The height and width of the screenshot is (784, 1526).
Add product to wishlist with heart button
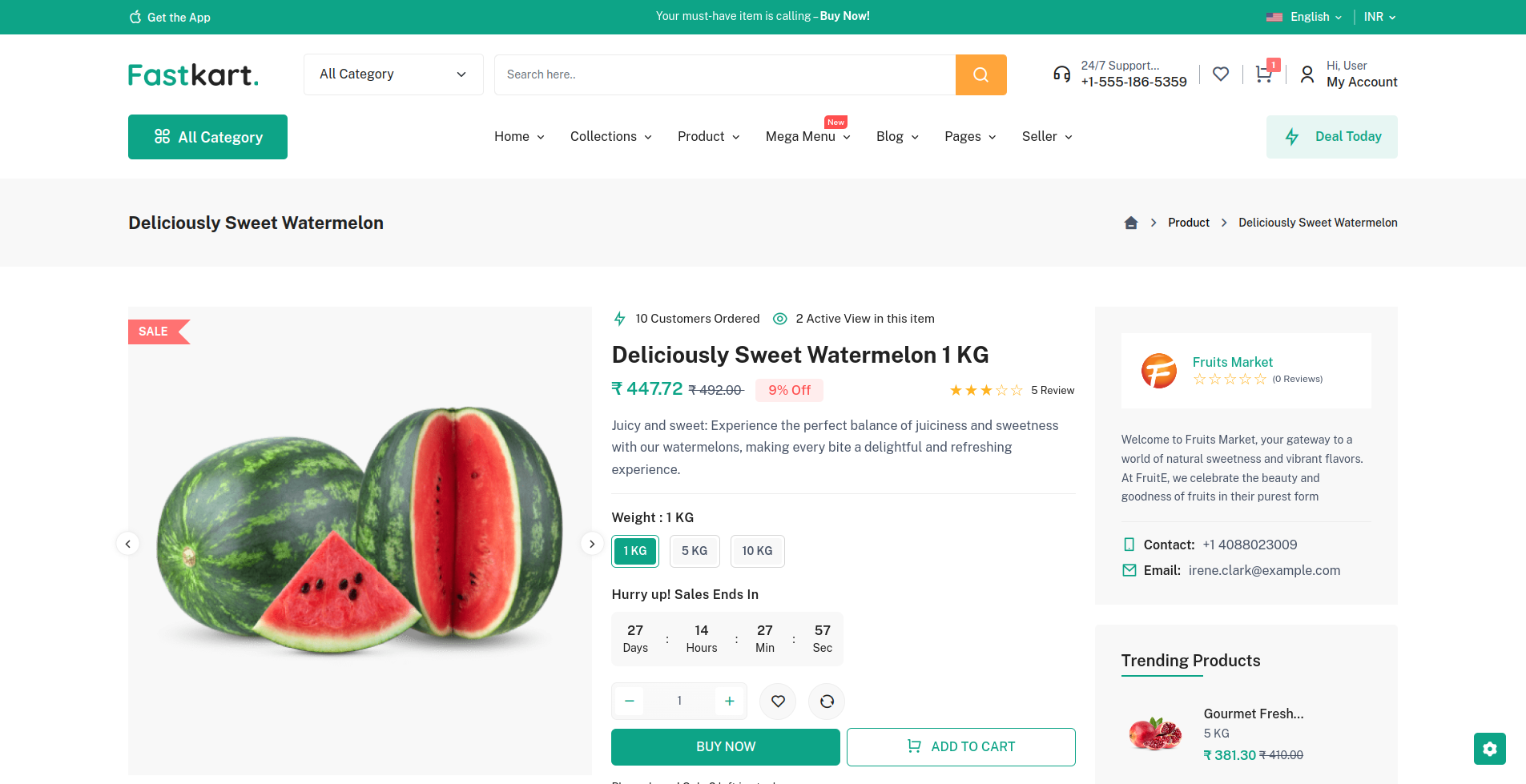778,702
